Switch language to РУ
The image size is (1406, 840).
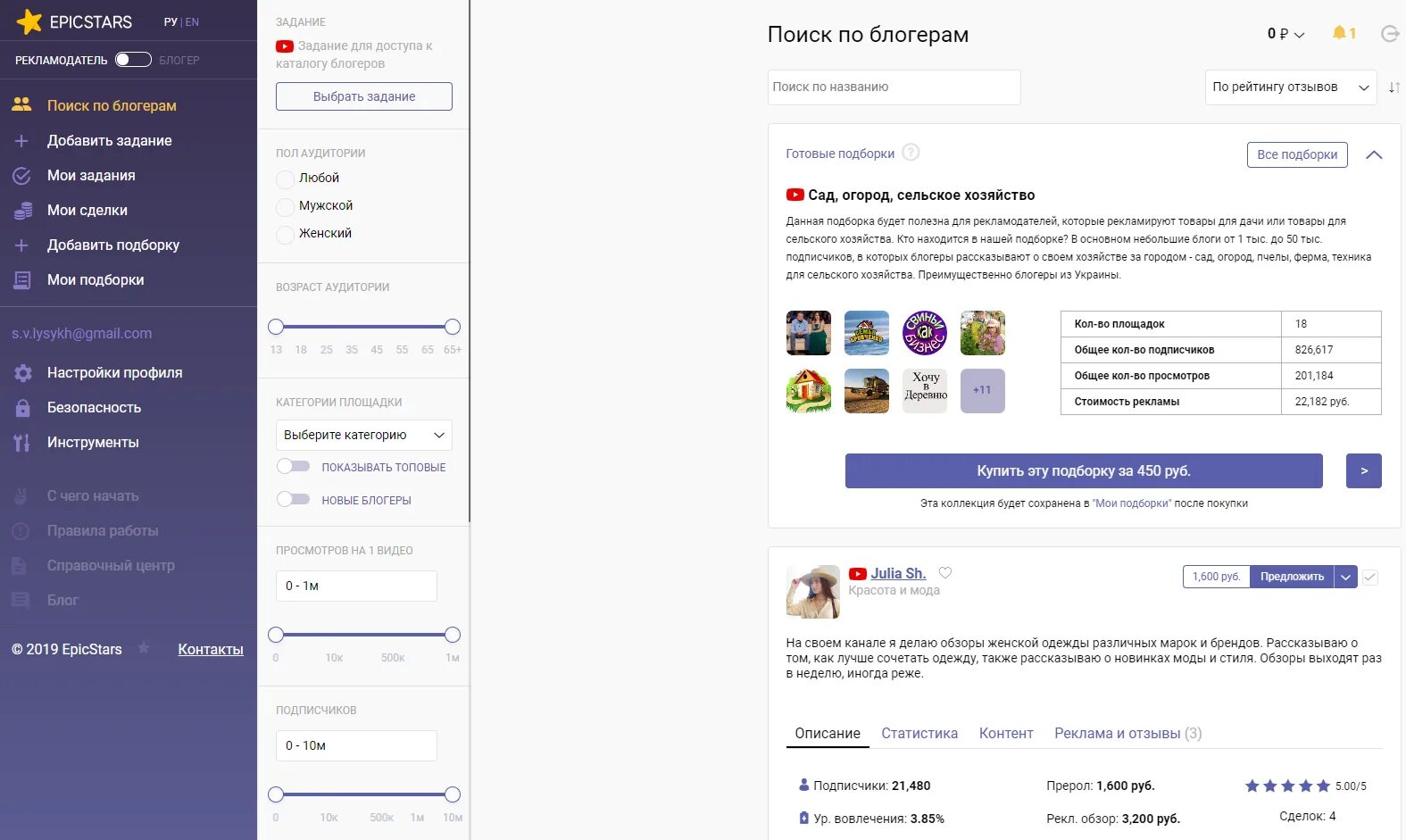[171, 22]
